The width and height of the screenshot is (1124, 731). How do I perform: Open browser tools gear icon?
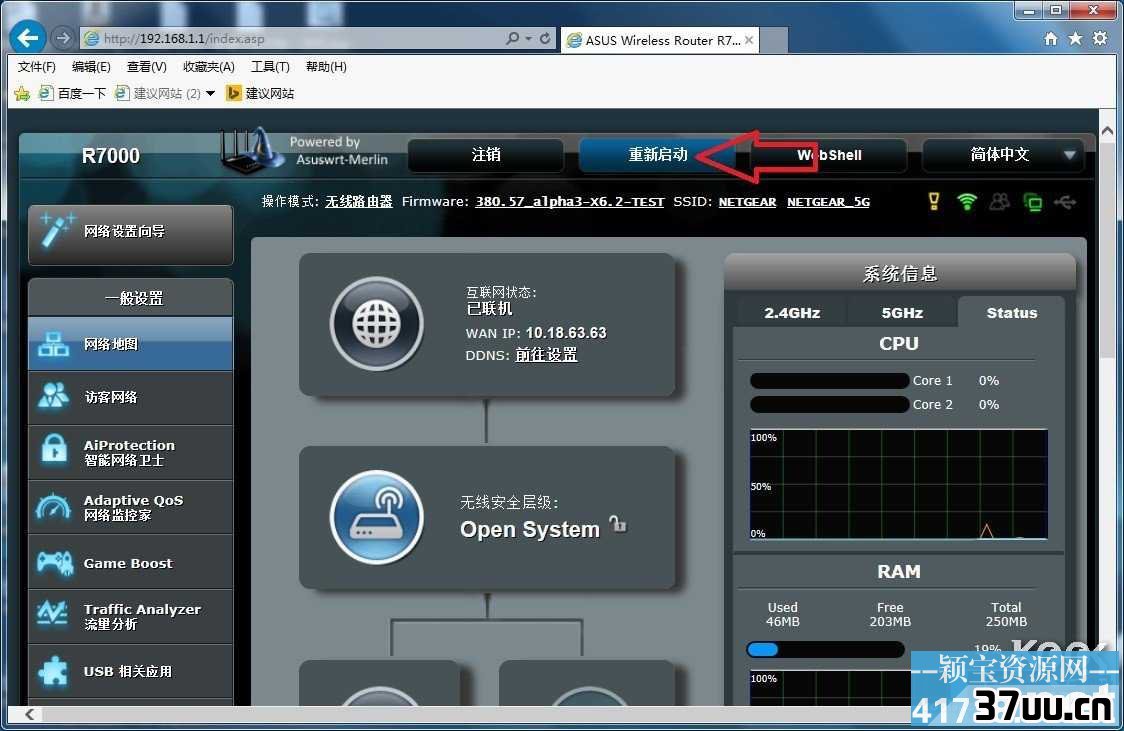tap(1100, 39)
